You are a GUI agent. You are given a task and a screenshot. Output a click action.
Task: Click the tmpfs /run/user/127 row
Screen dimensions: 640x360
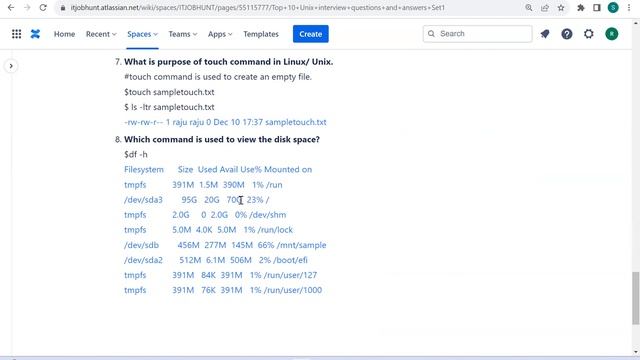pos(221,275)
